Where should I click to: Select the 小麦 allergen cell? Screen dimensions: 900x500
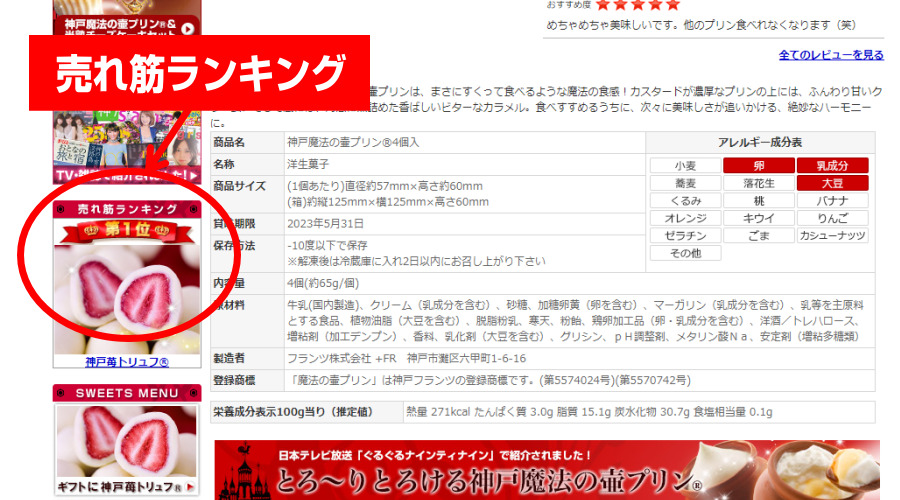pos(685,166)
